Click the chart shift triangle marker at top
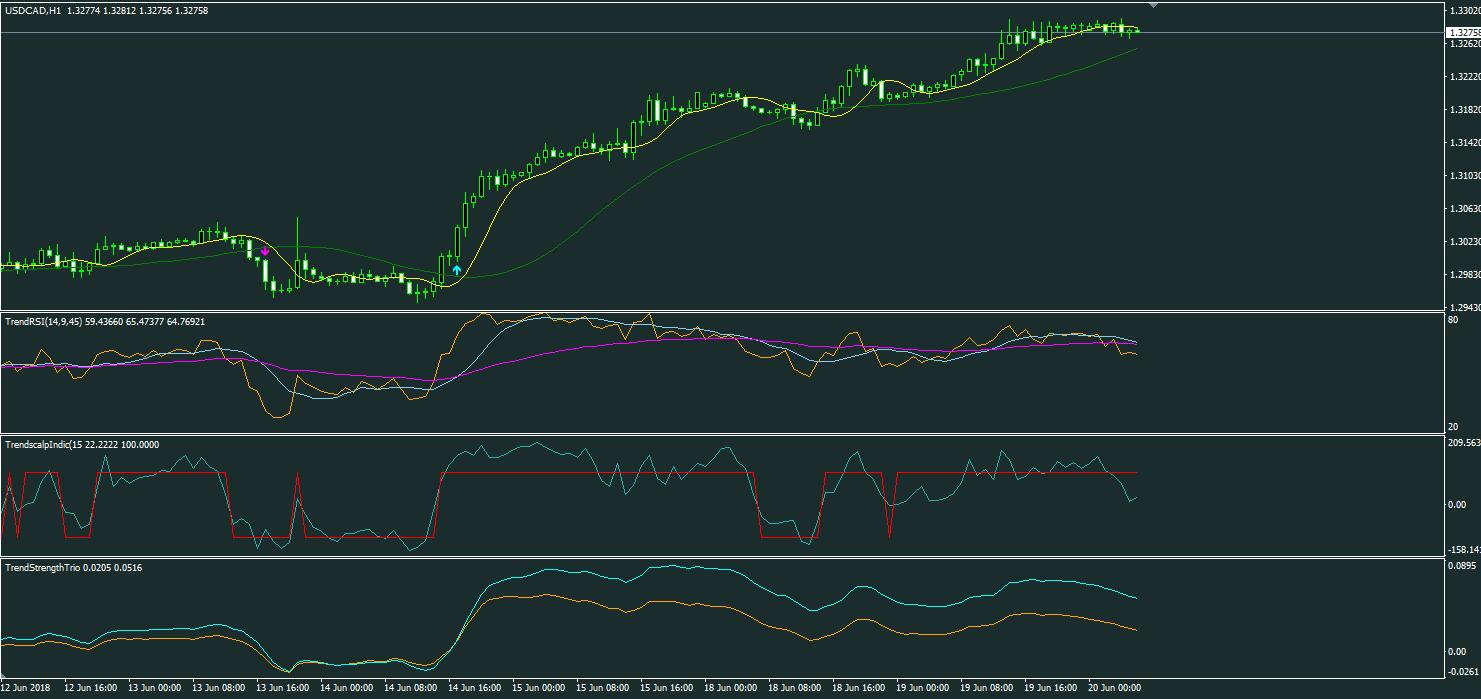 (1156, 6)
